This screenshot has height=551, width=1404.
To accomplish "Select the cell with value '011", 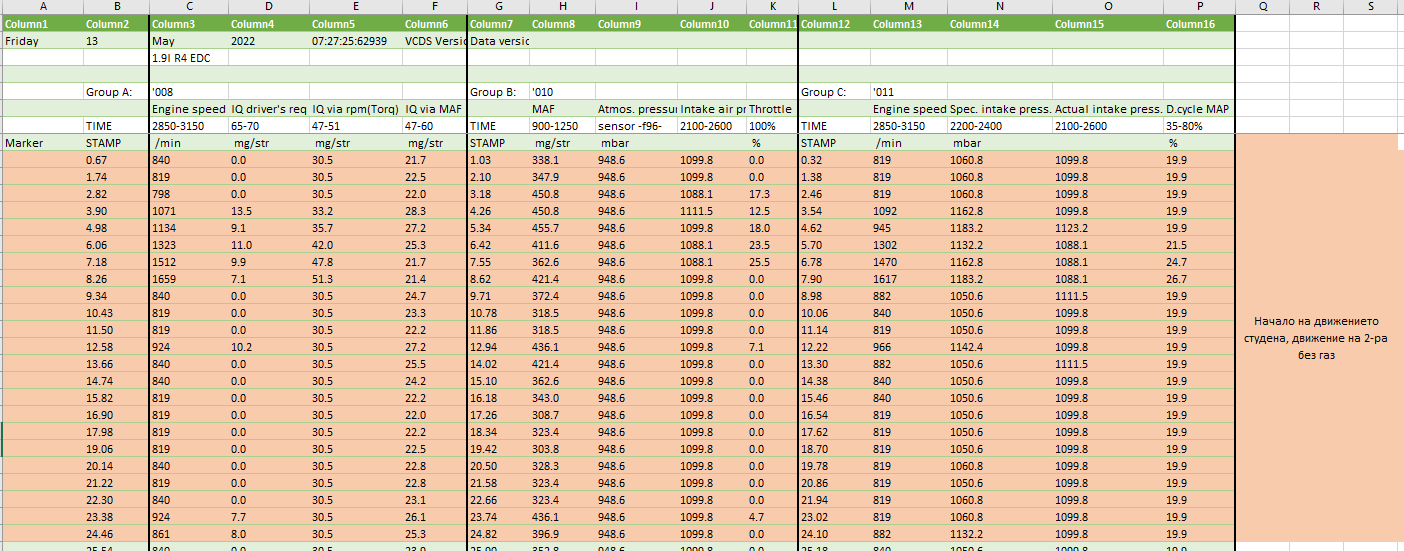I will tap(907, 92).
